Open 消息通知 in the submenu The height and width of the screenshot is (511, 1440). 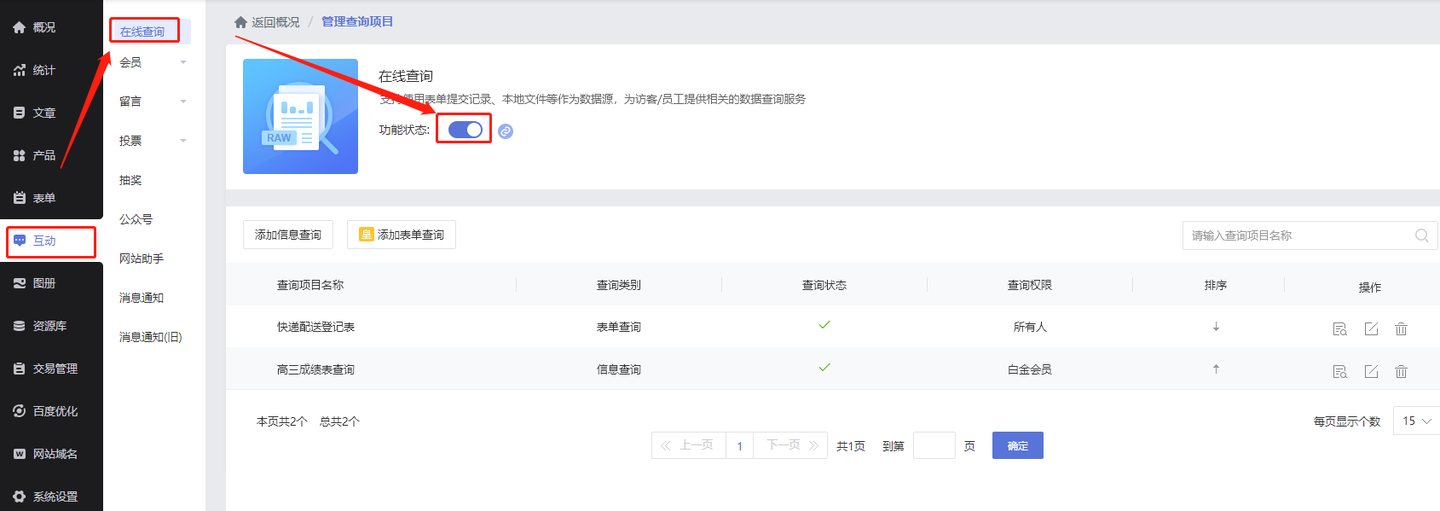point(141,298)
